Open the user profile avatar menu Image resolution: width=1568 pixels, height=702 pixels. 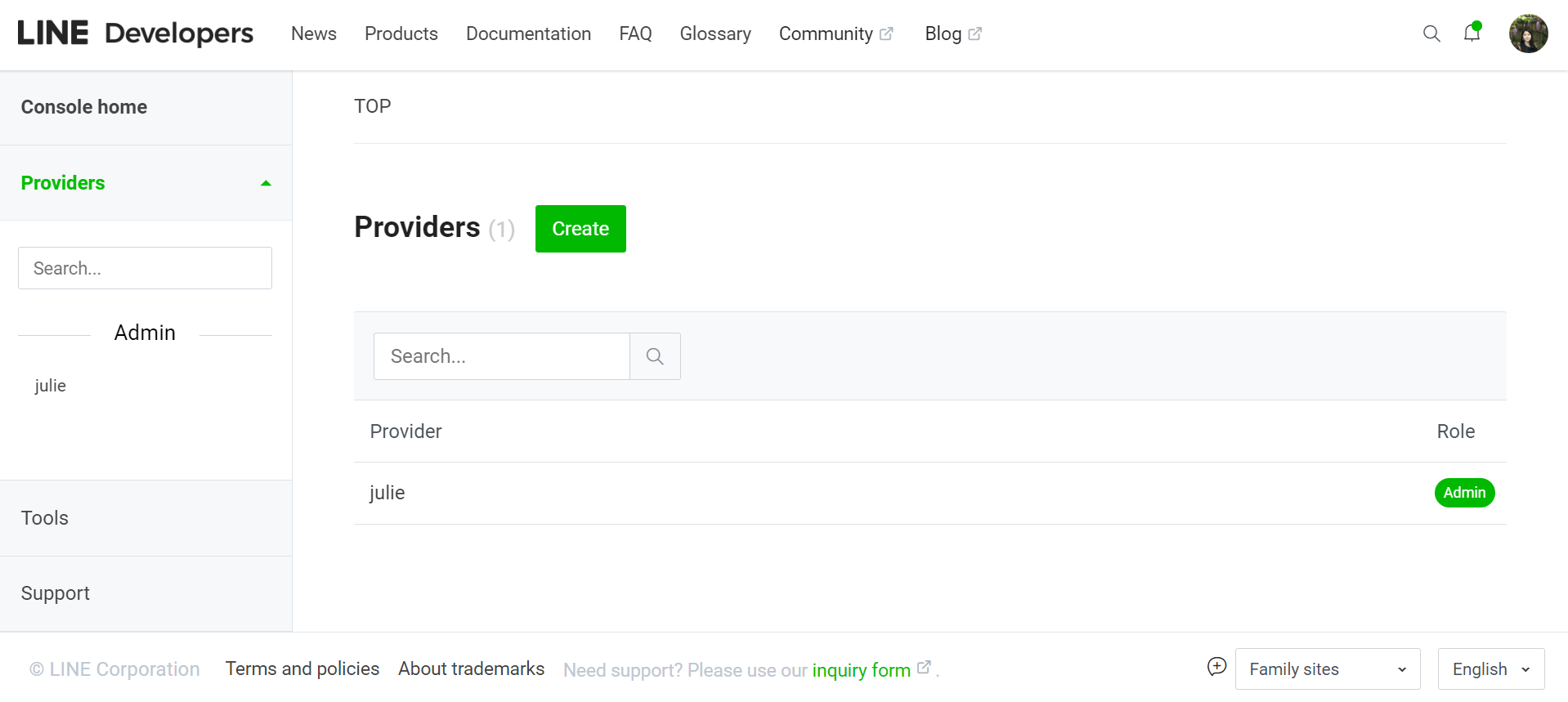point(1528,34)
